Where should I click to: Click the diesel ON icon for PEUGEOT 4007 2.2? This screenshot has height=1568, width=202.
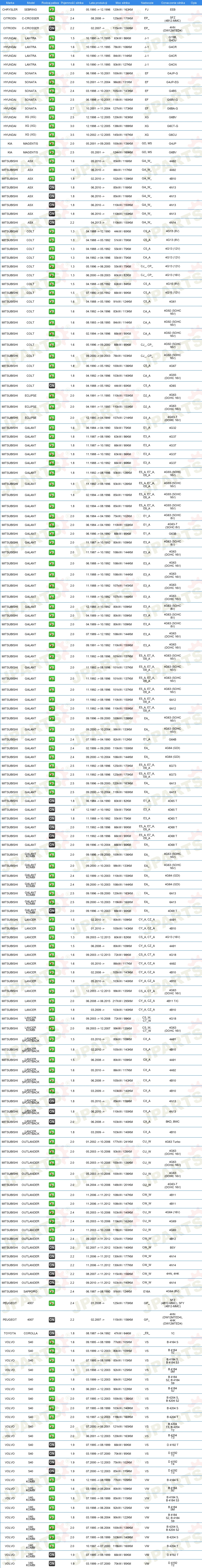point(52,1320)
